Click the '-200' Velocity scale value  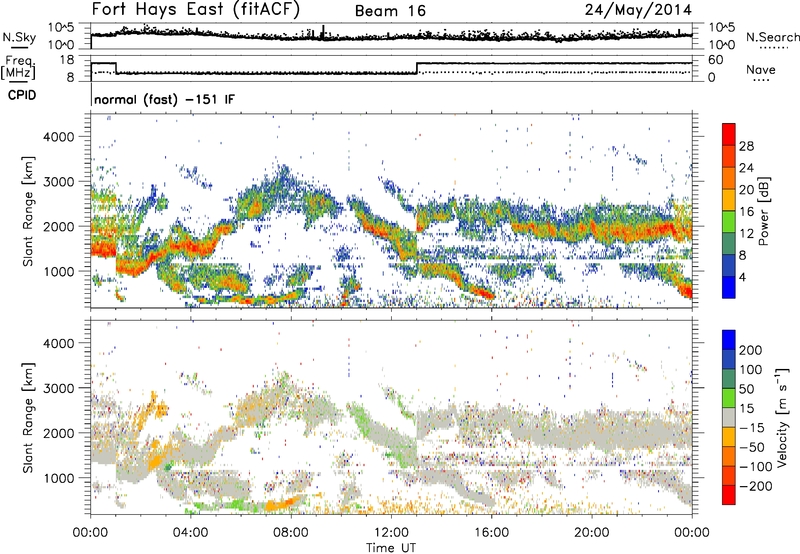(x=756, y=486)
